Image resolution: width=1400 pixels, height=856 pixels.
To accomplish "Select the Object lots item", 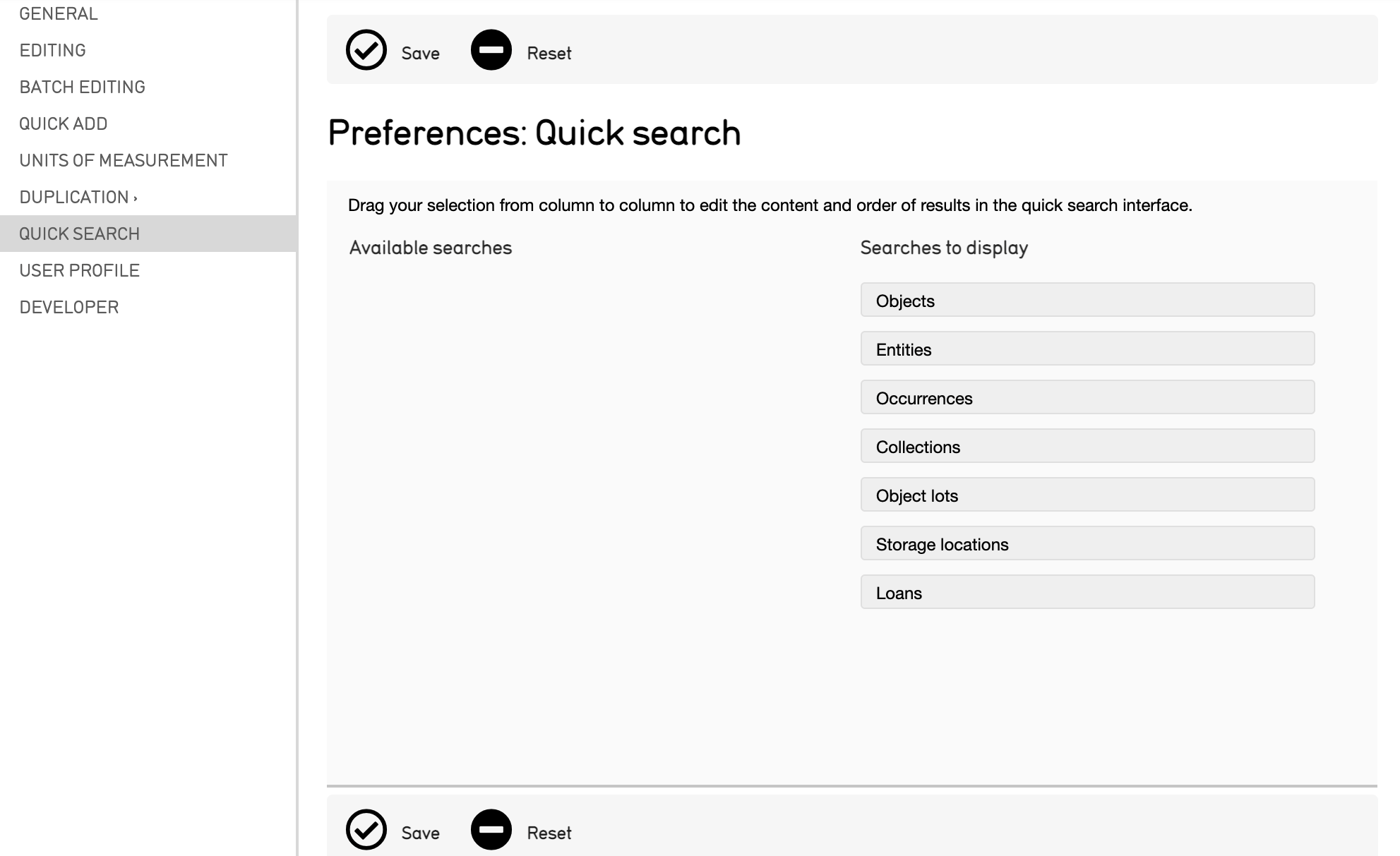I will point(1087,495).
